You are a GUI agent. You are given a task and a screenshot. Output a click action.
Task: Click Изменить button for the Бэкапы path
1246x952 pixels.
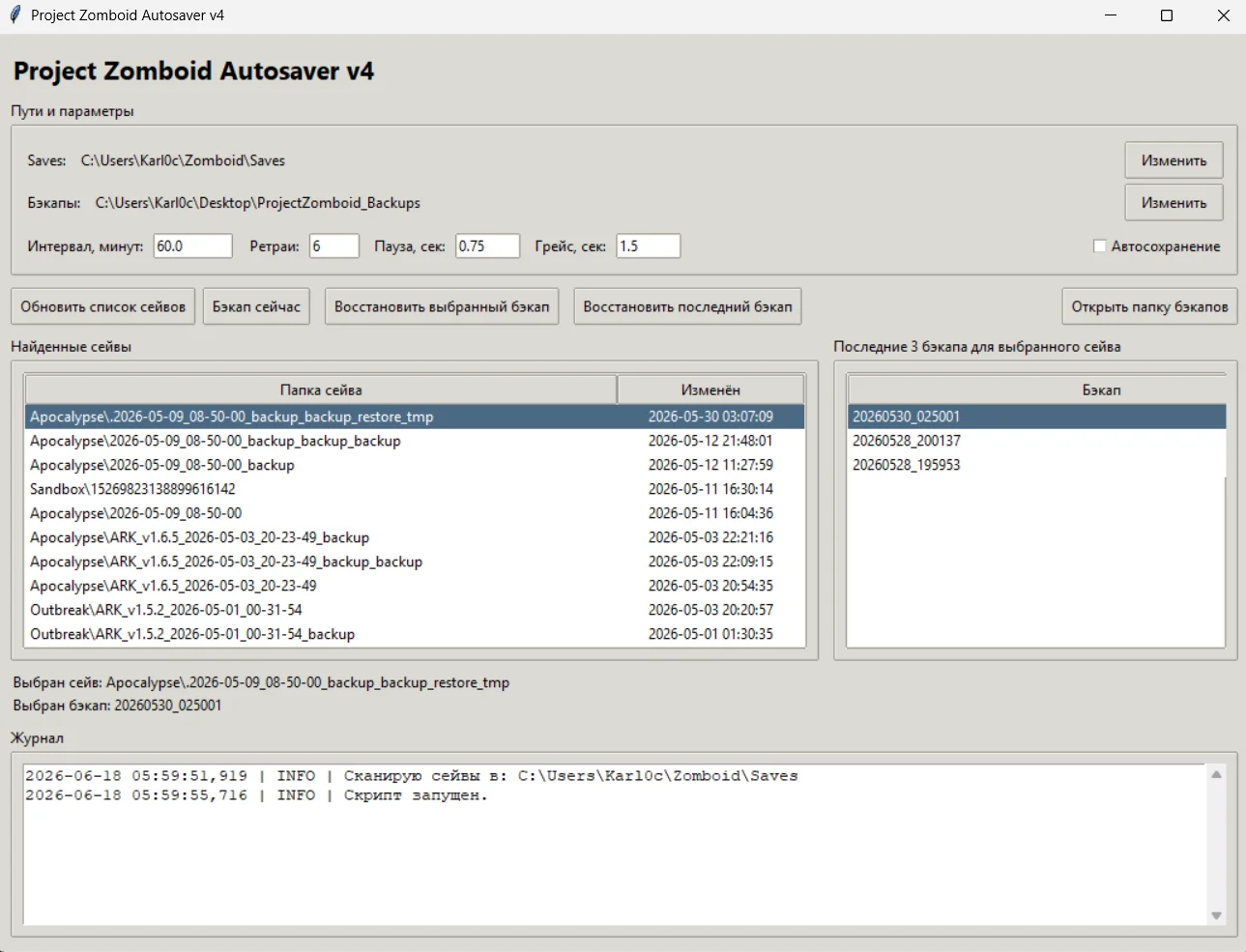[x=1174, y=203]
